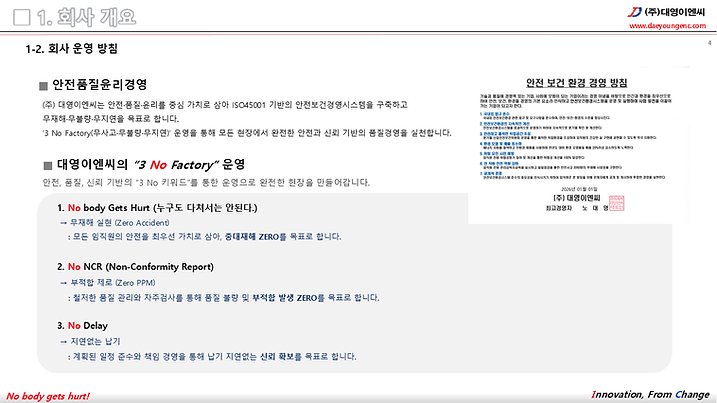This screenshot has height=403, width=717.
Task: Click the red company seal stamp
Action: [616, 203]
